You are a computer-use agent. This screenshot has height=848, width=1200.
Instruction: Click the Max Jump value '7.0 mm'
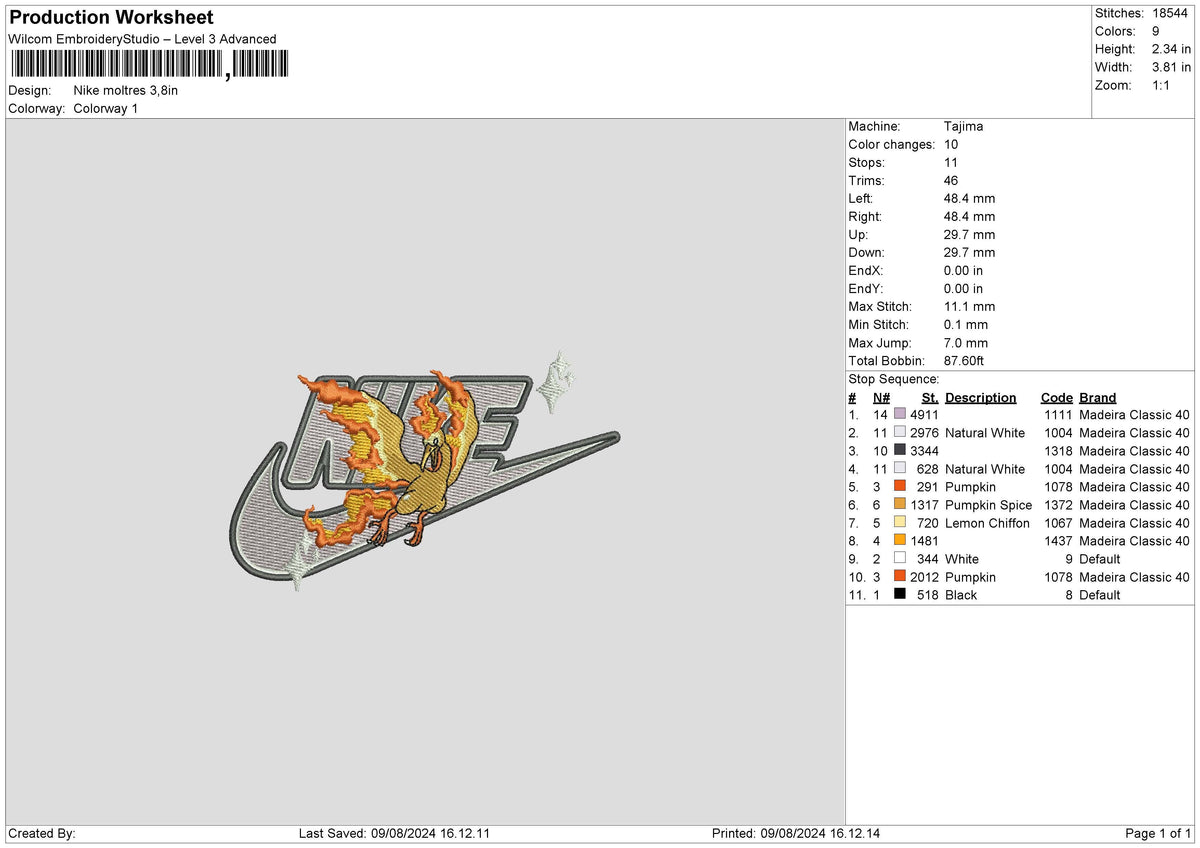coord(966,342)
